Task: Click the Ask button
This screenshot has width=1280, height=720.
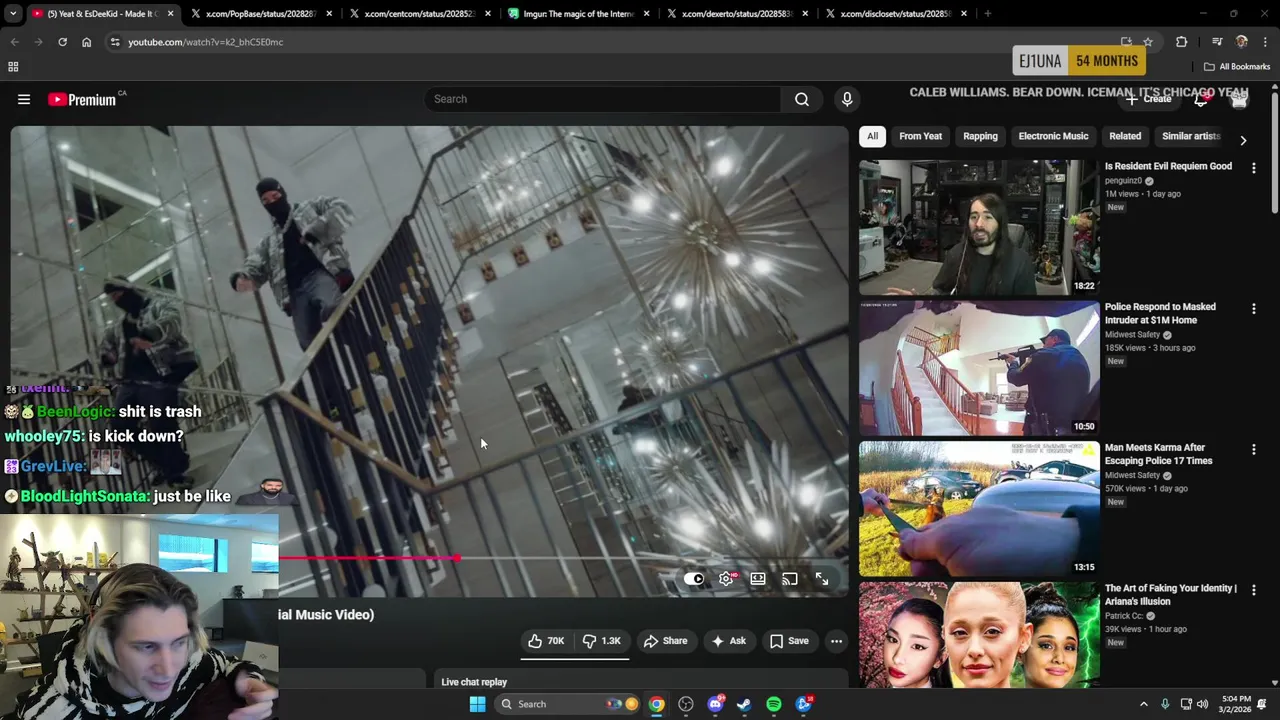Action: click(x=729, y=641)
